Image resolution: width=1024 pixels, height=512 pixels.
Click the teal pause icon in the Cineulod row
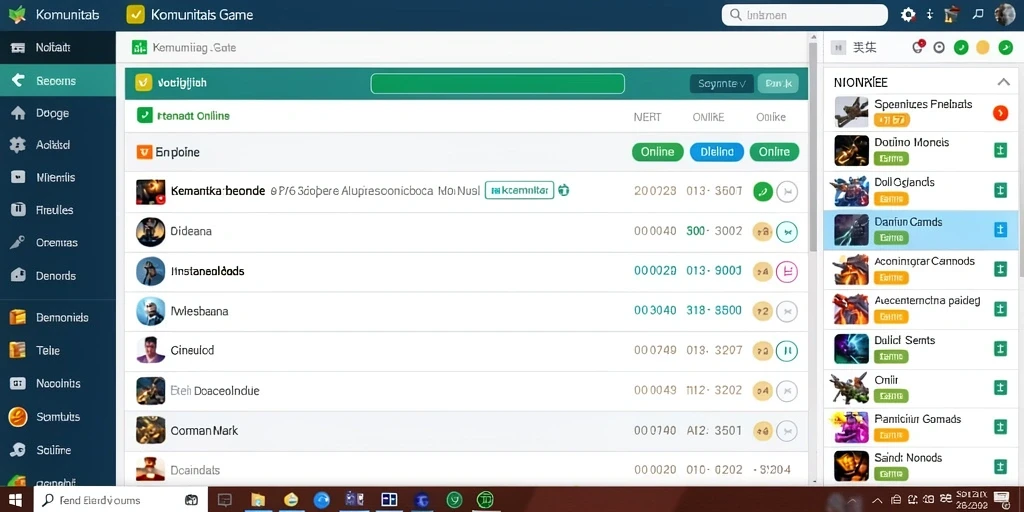(x=787, y=351)
